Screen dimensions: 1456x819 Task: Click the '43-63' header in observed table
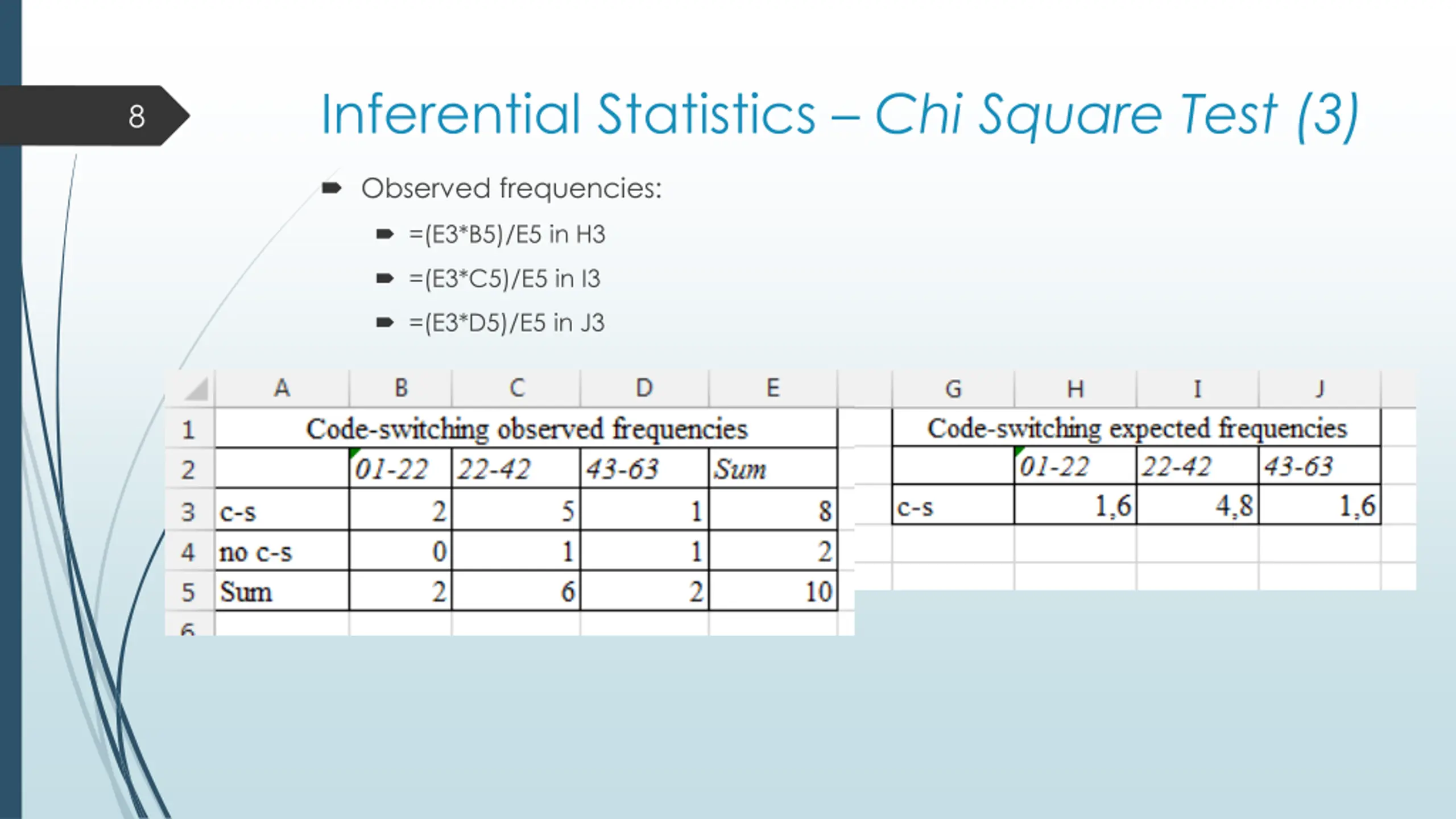(x=644, y=469)
